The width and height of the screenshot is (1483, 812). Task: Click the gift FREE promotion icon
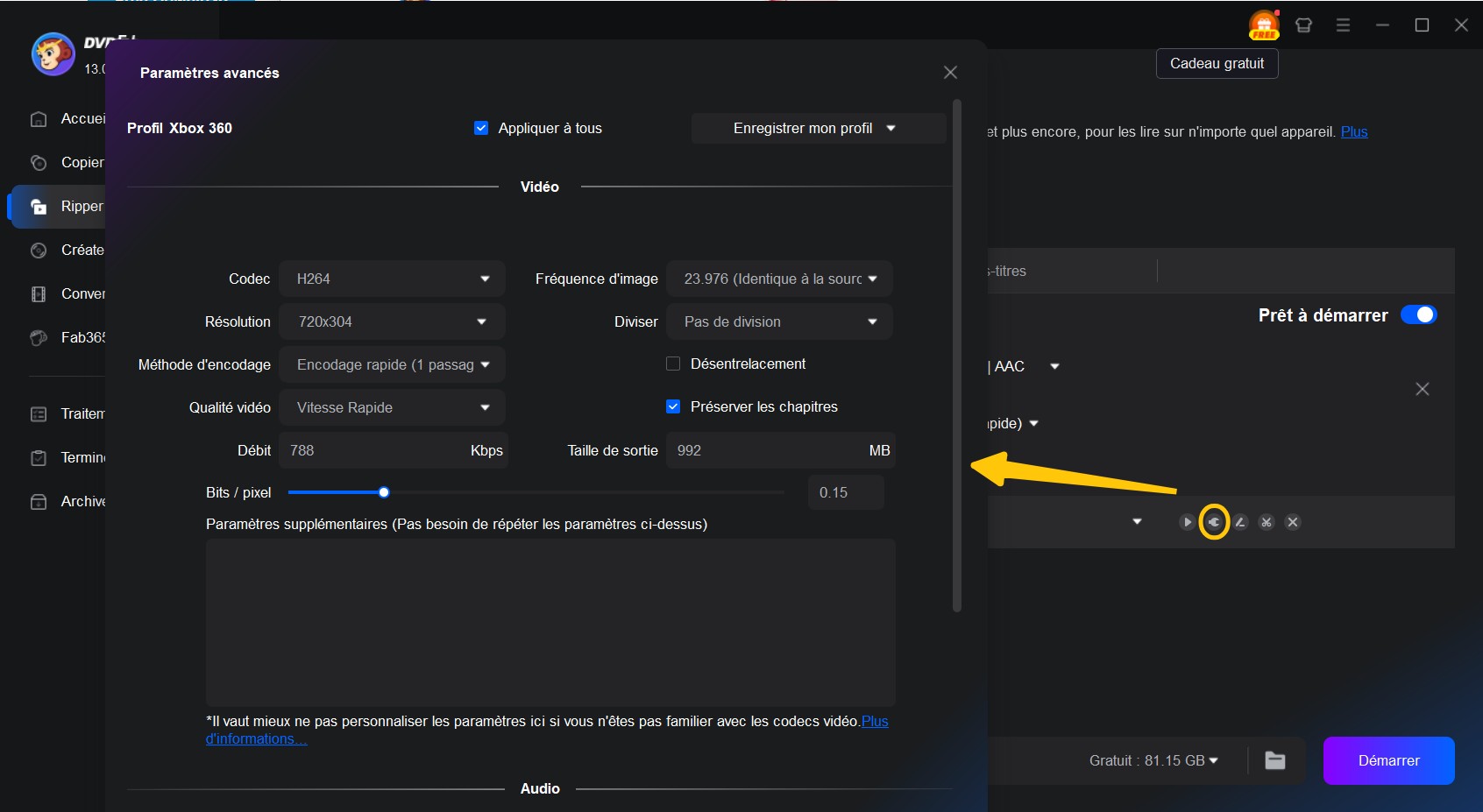[x=1262, y=25]
